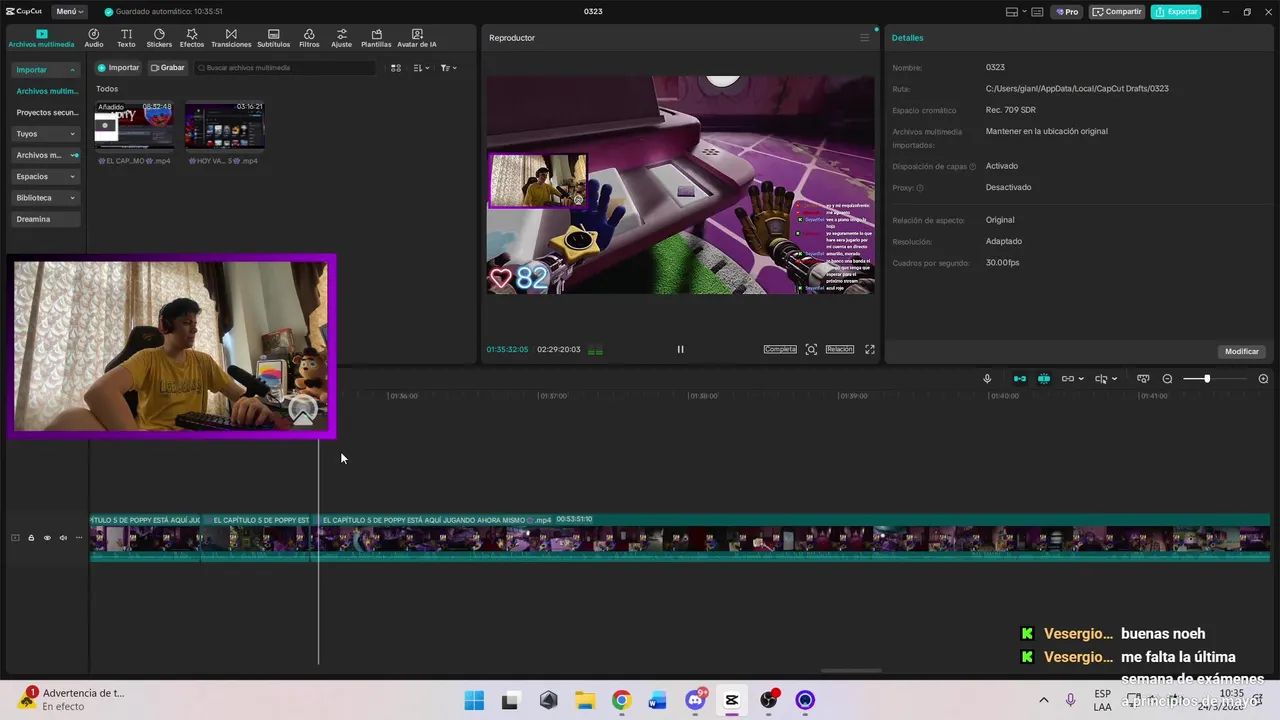Screen dimensions: 1280x720
Task: Open the media filter dropdown
Action: click(x=449, y=68)
